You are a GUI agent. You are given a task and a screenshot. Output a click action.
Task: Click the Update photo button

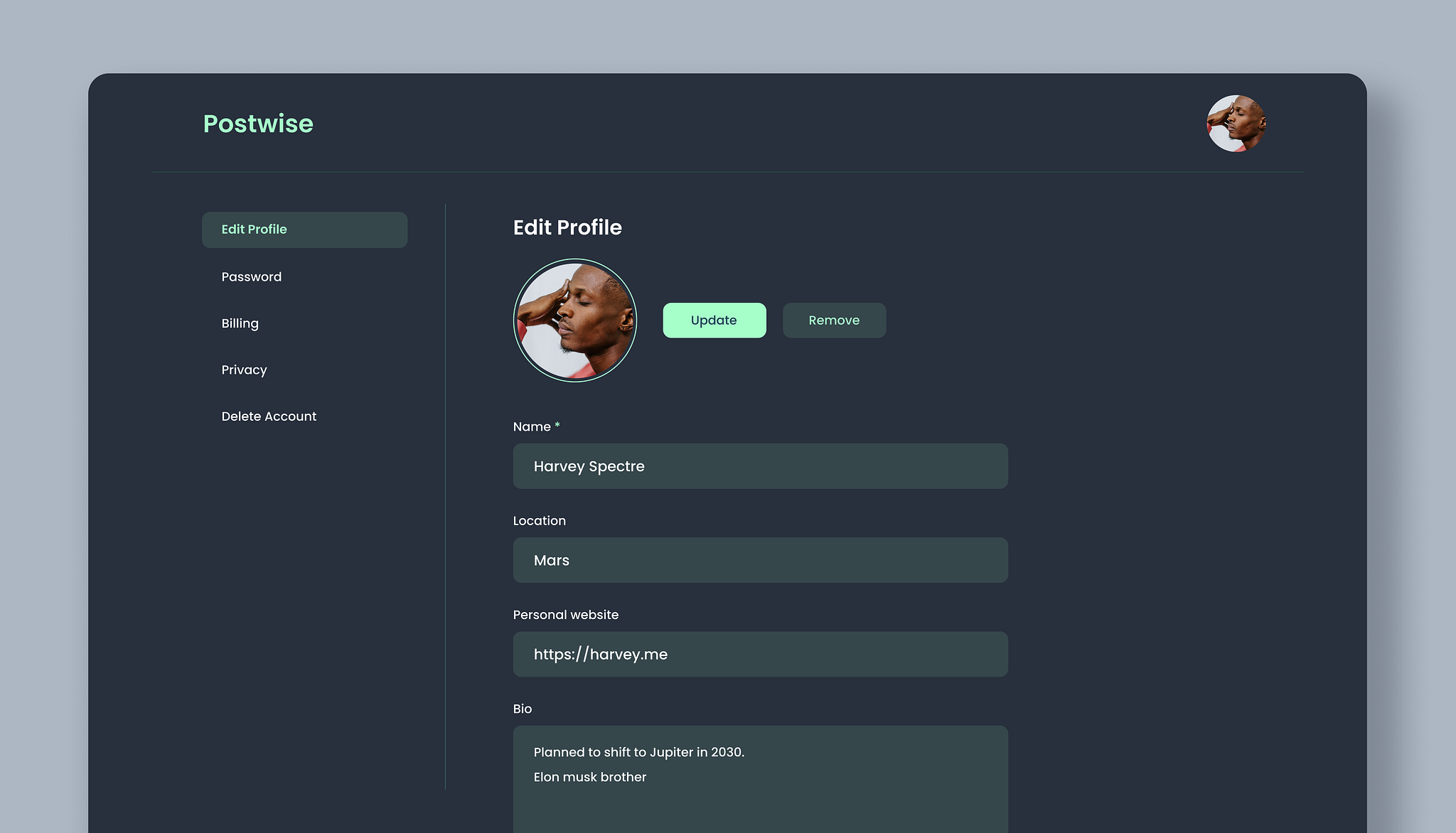[x=714, y=321]
